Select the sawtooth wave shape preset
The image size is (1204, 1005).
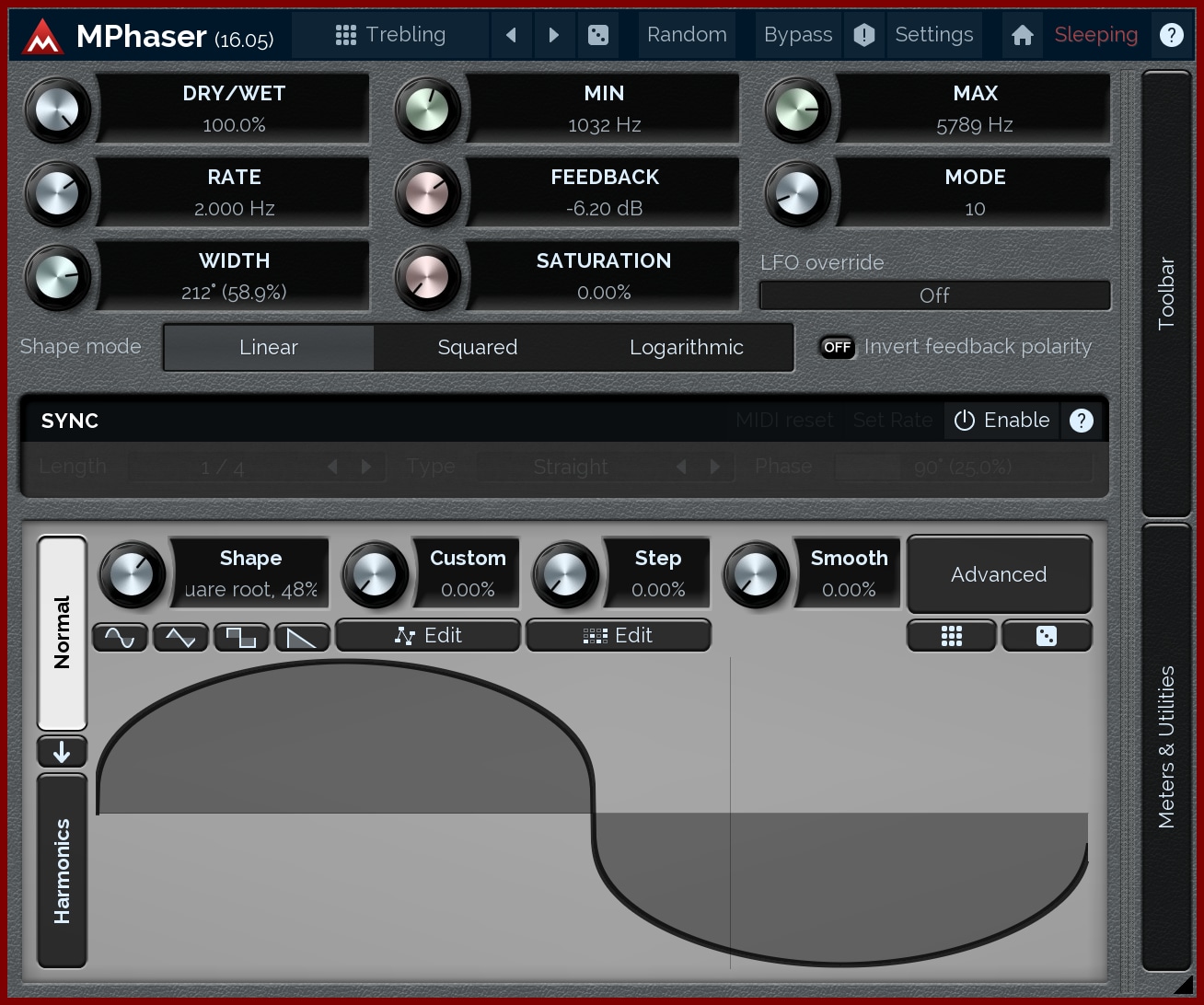click(x=302, y=637)
